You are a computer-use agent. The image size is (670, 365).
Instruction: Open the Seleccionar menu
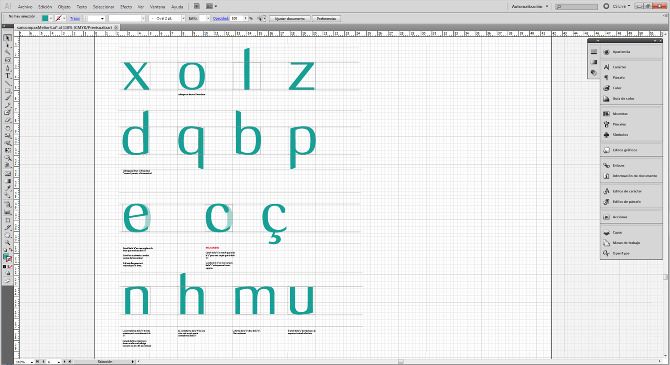point(103,7)
